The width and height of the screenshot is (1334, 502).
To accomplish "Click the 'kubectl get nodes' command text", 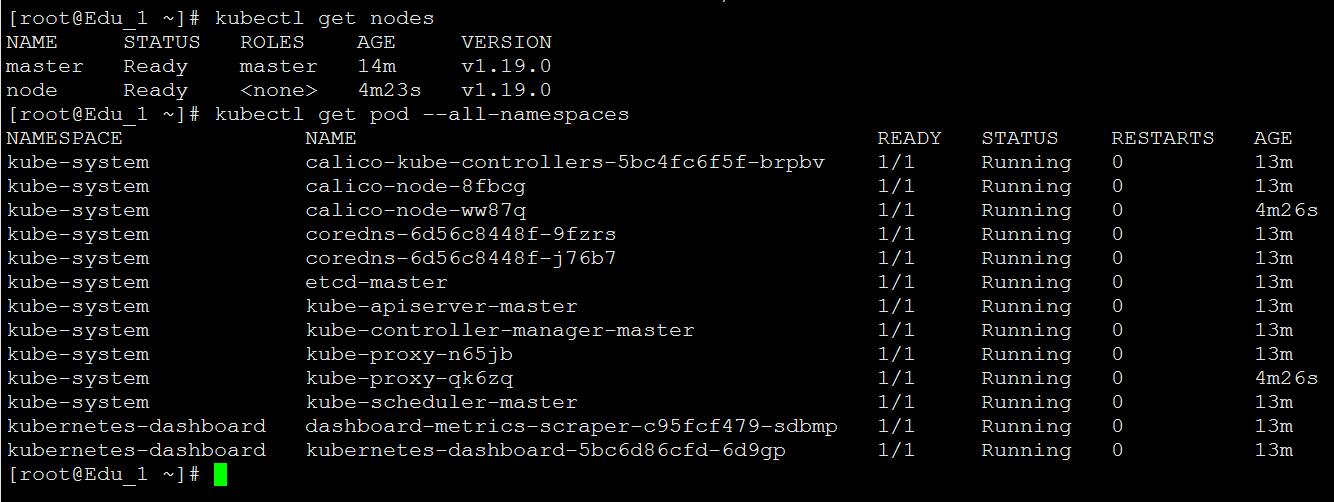I will pos(324,18).
